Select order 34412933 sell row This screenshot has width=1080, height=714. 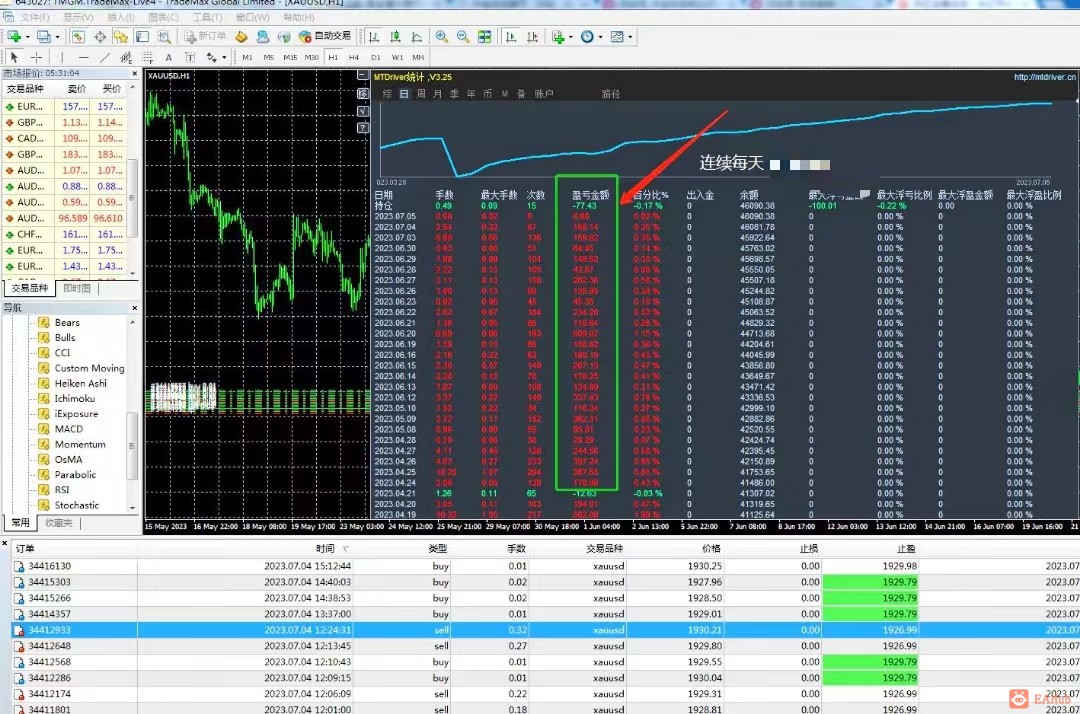[545, 630]
